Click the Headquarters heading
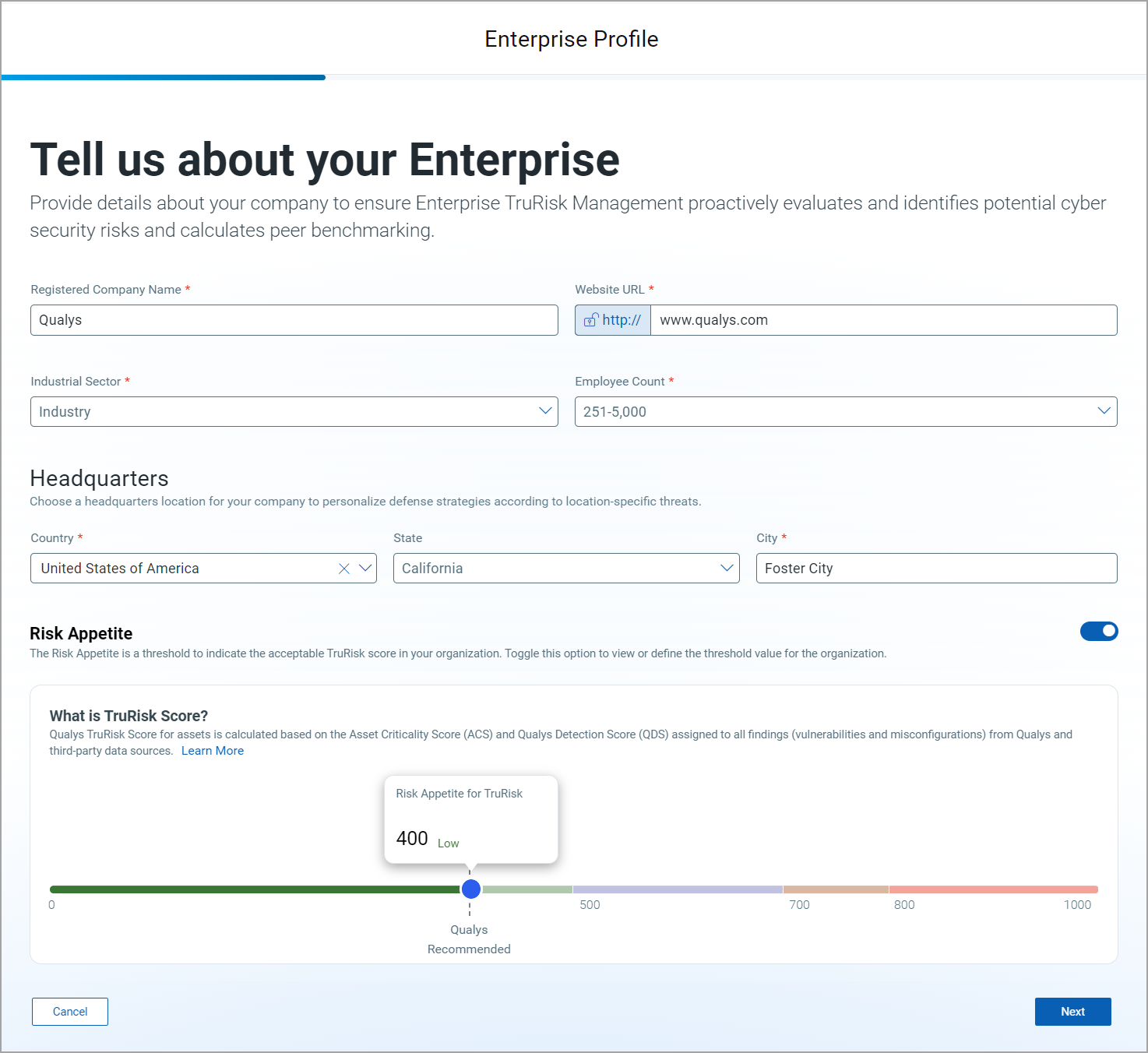Viewport: 1148px width, 1053px height. [x=99, y=478]
